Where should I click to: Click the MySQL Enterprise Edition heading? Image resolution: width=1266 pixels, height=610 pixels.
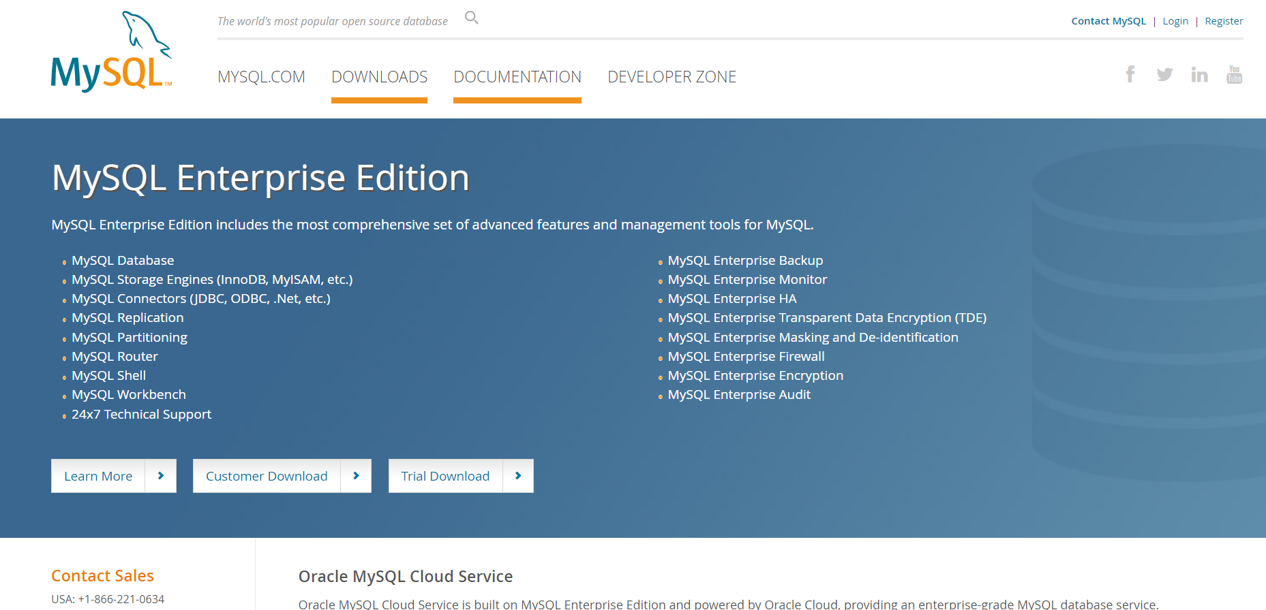260,177
